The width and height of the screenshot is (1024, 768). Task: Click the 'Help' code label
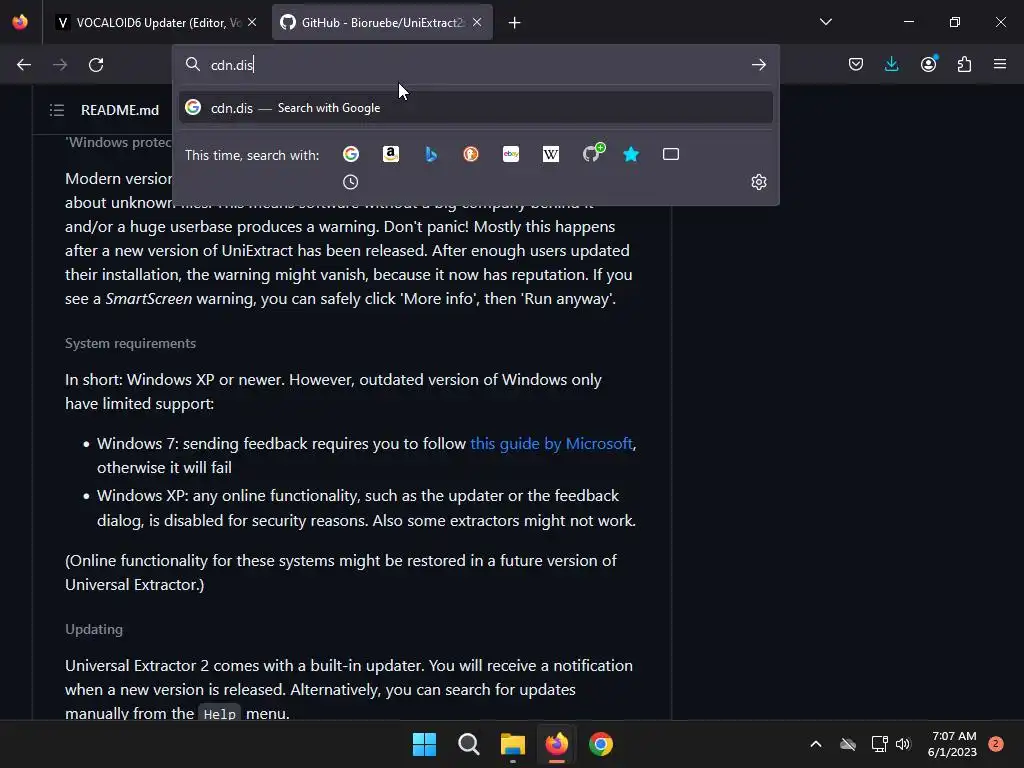[219, 714]
